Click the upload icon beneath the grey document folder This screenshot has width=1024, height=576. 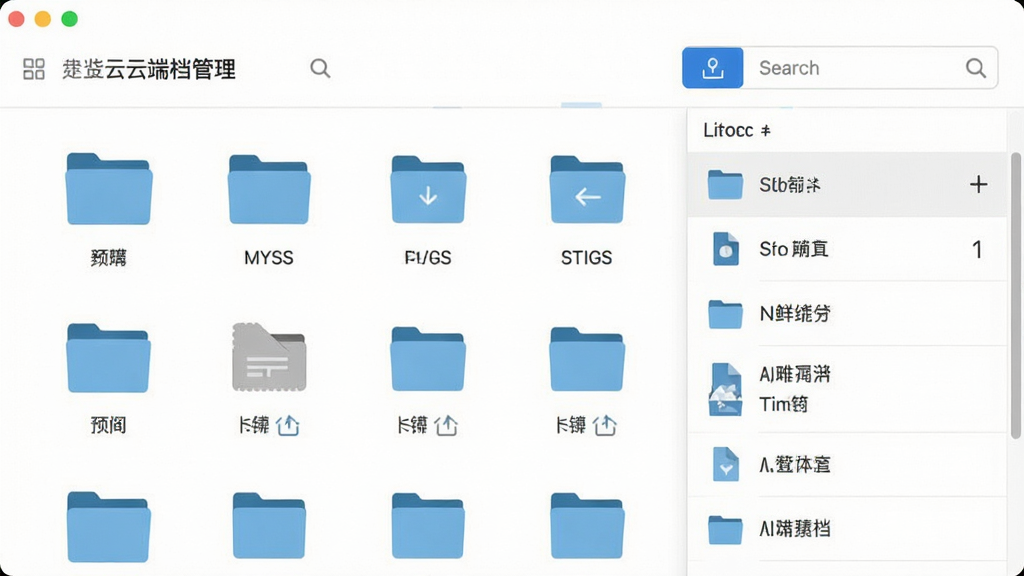tap(288, 426)
